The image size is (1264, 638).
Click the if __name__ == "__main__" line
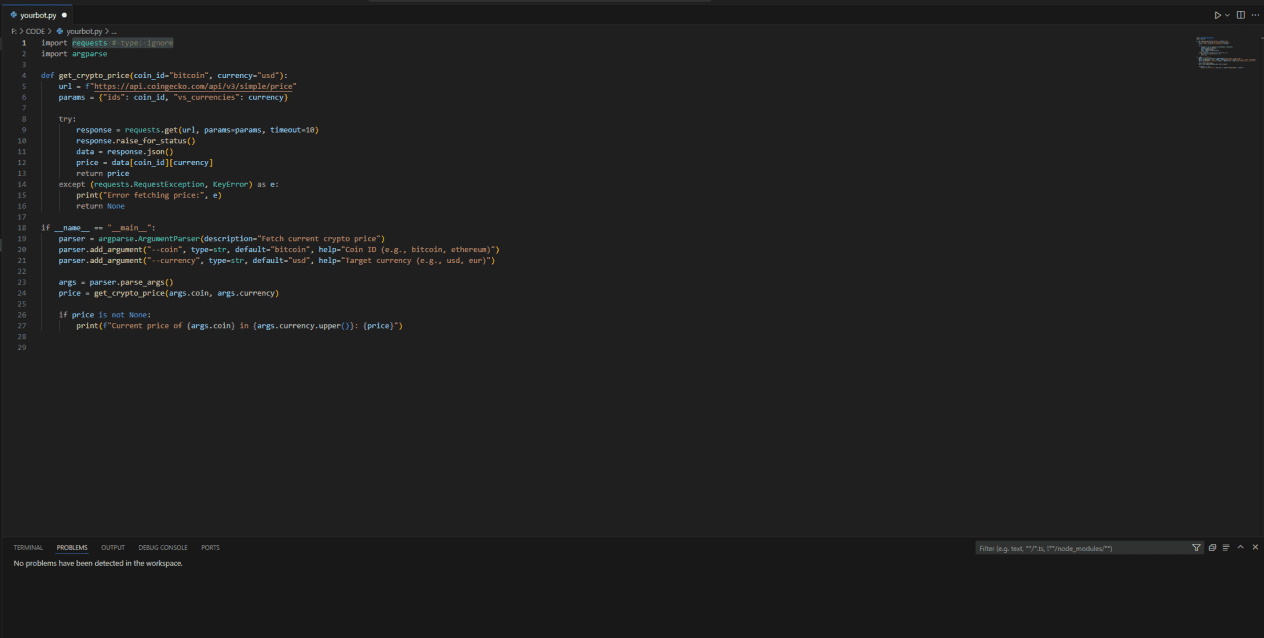[x=98, y=228]
